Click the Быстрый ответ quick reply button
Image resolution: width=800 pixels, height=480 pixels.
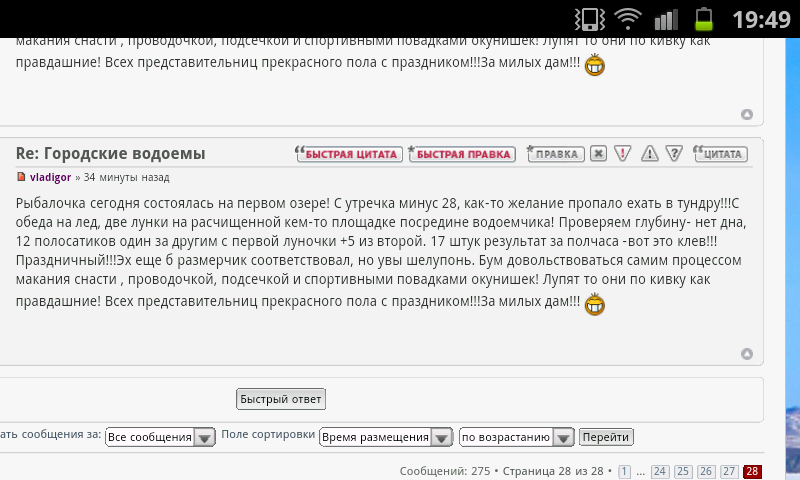click(x=281, y=399)
